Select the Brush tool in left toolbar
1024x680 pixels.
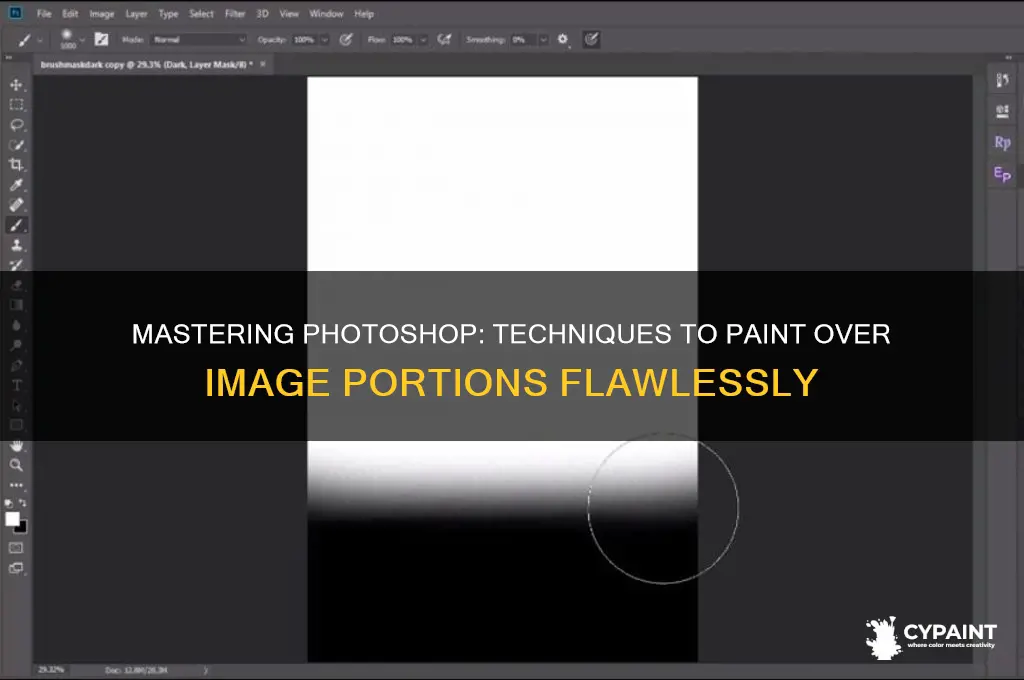click(16, 225)
